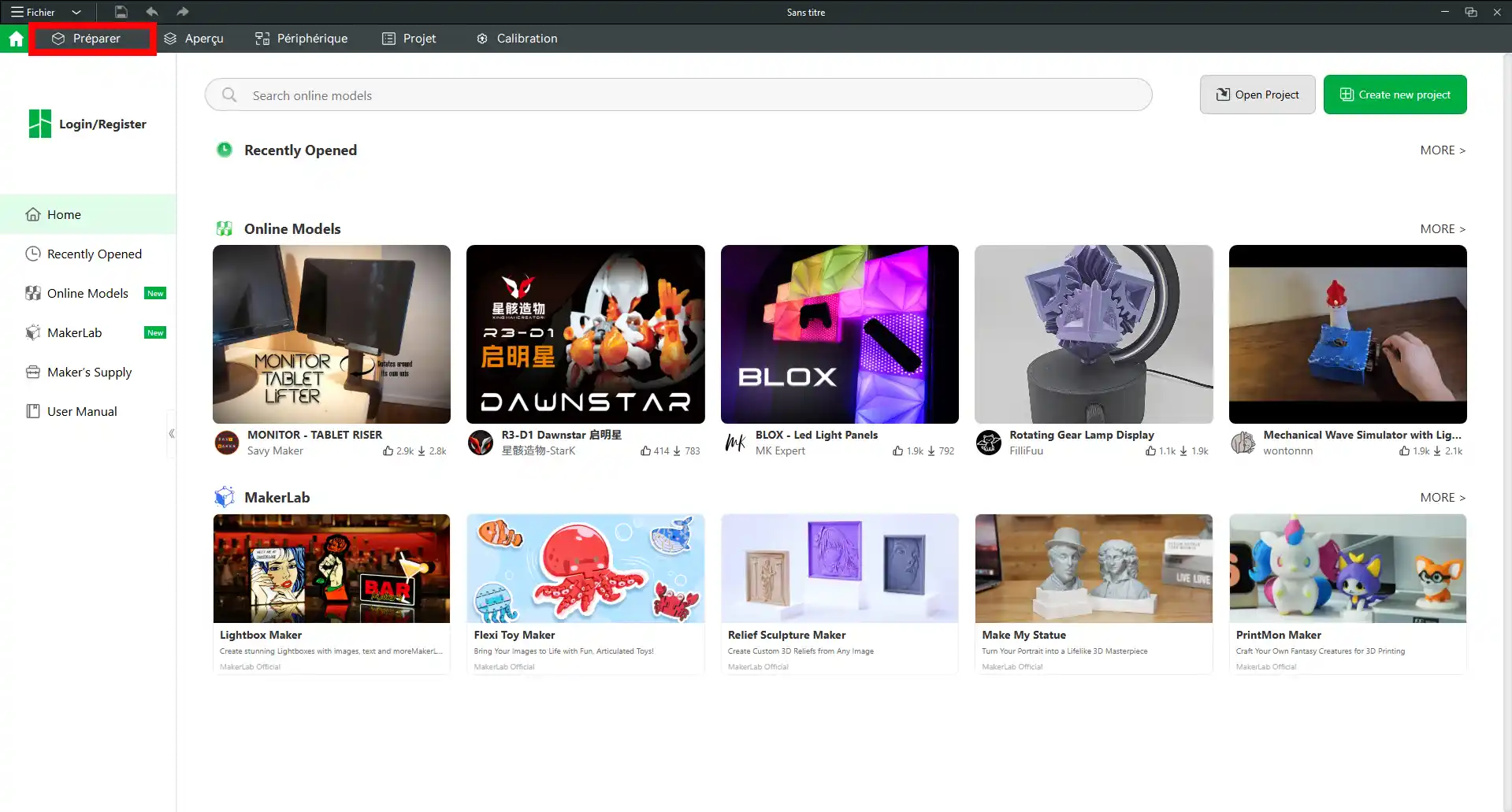This screenshot has height=812, width=1512.
Task: Click the undo arrow icon
Action: [152, 12]
